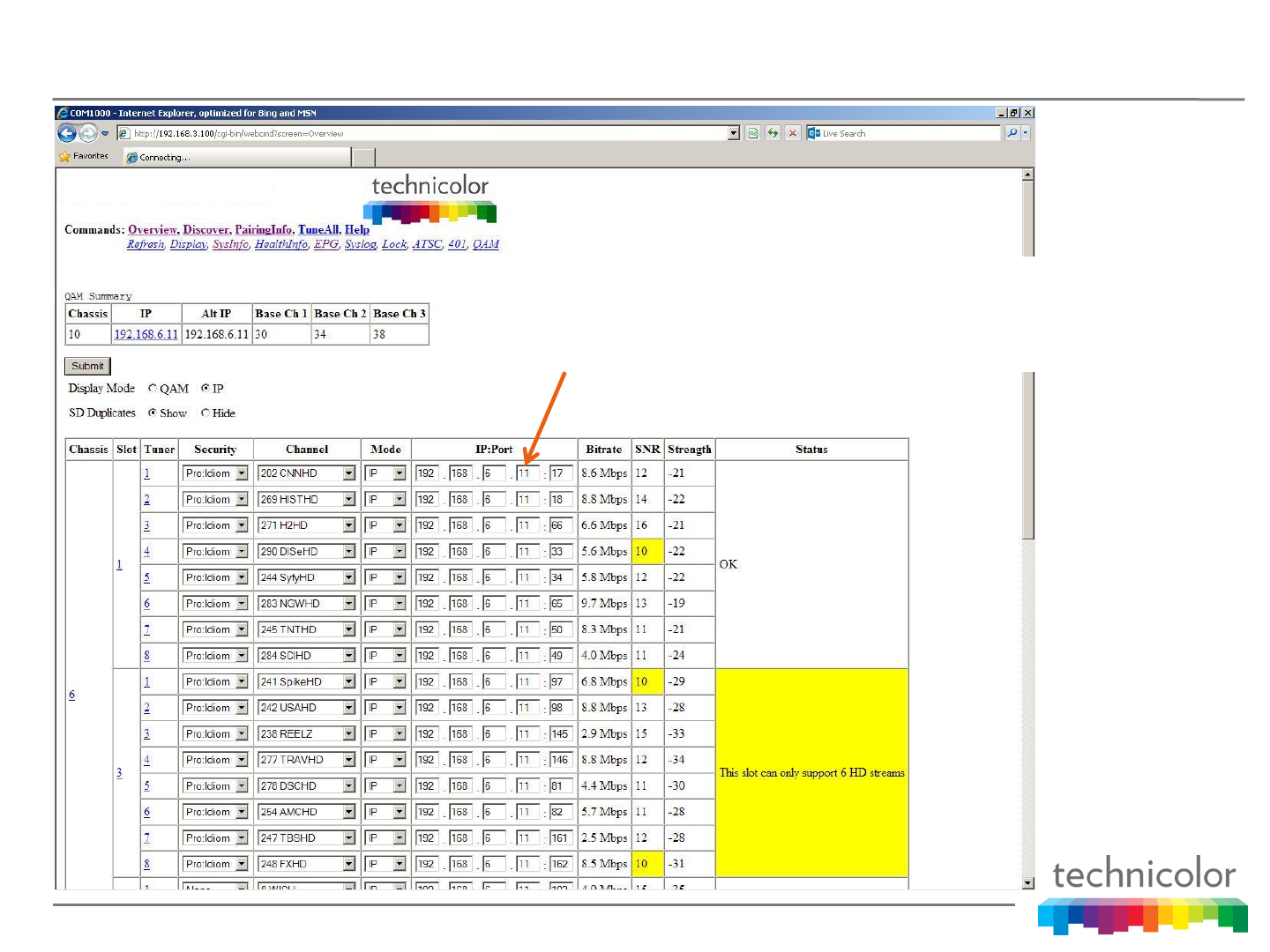Go back using the browser Back arrow
Viewport: 1270px width, 952px height.
[x=67, y=133]
